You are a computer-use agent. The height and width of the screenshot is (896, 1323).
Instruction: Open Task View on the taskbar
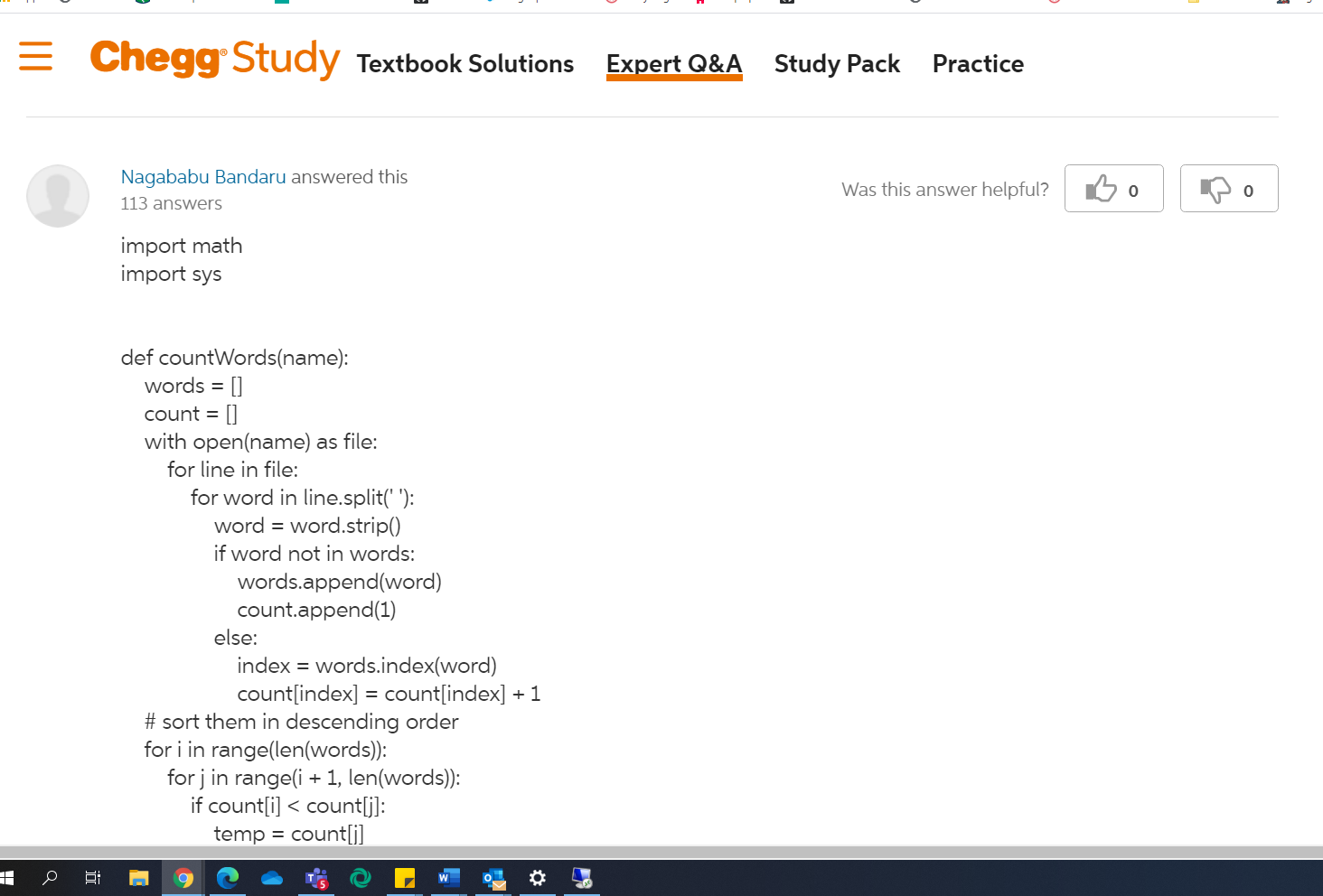coord(93,878)
